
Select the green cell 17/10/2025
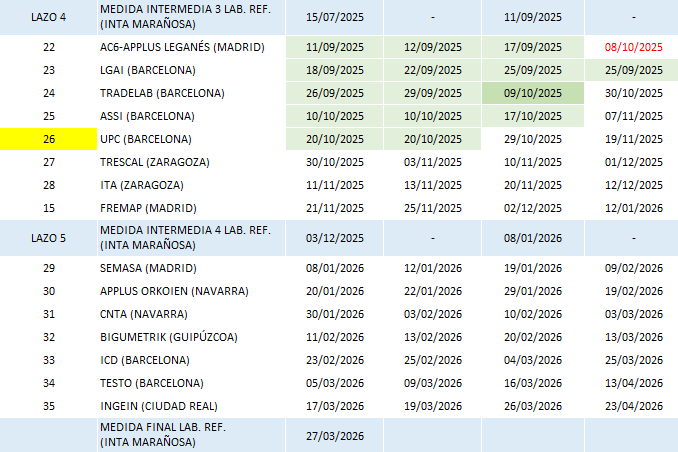click(533, 116)
